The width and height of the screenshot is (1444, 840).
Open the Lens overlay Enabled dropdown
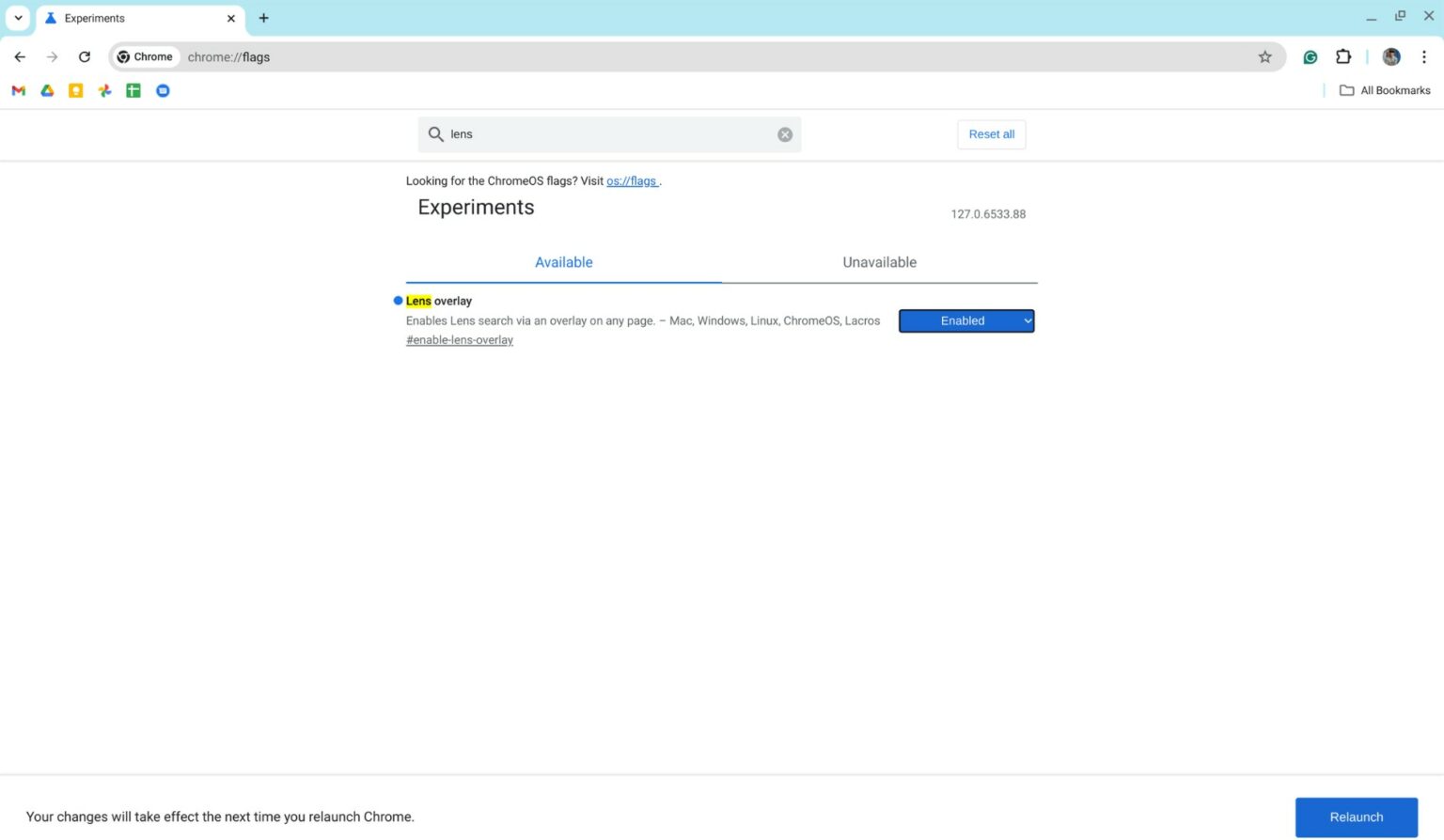pos(965,321)
